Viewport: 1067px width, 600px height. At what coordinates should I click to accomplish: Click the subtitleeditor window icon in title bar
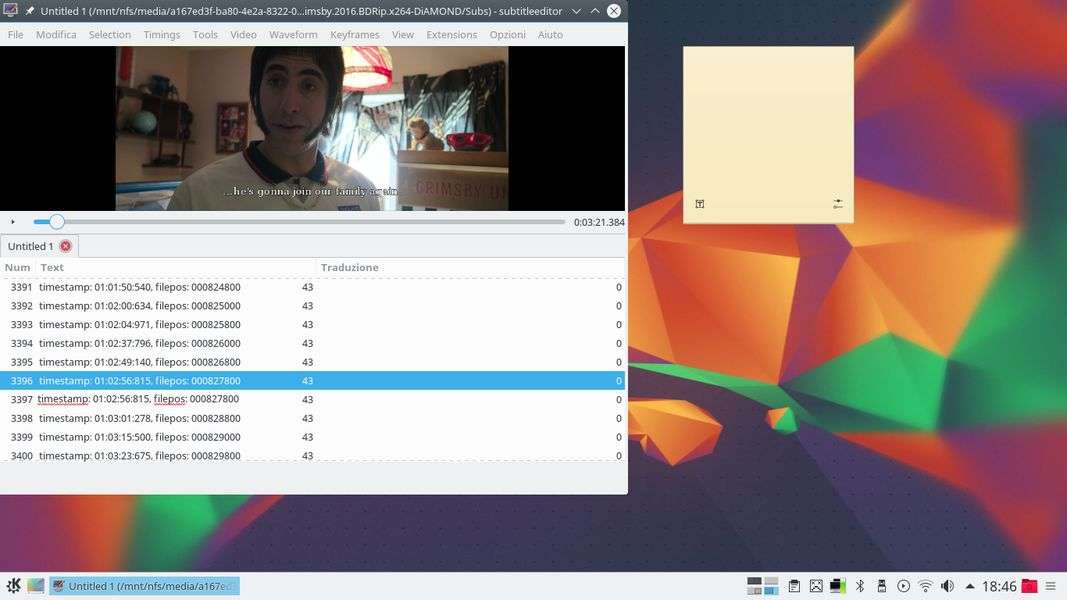pyautogui.click(x=10, y=10)
